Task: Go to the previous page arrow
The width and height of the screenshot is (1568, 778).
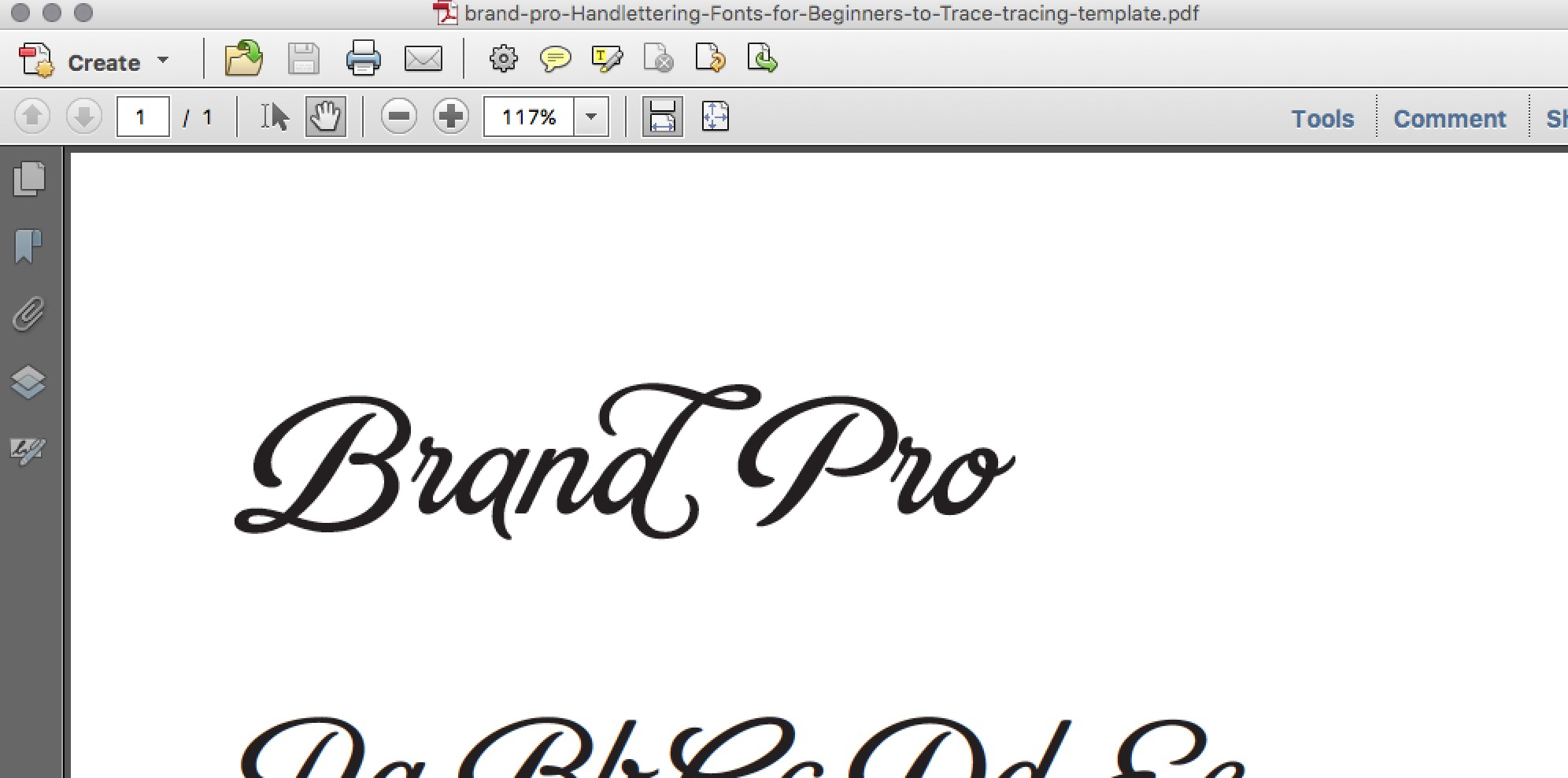Action: [32, 117]
